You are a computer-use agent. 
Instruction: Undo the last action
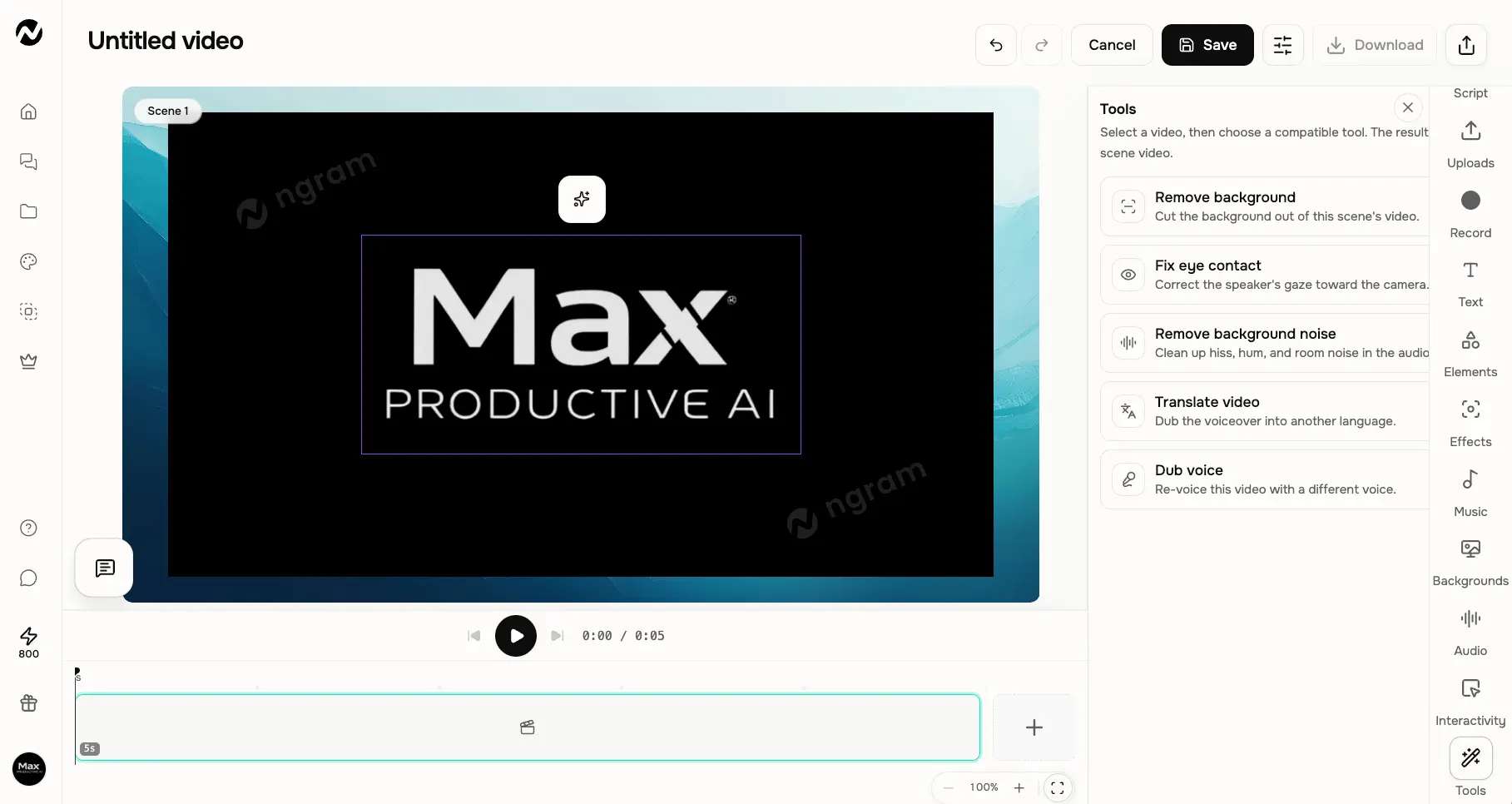996,45
